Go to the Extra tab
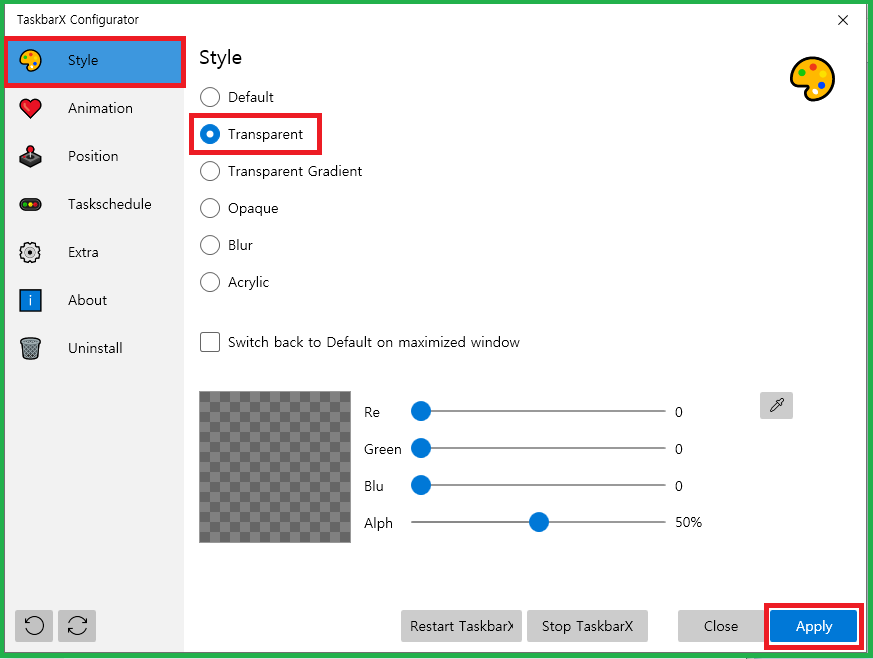The height and width of the screenshot is (659, 873). pyautogui.click(x=95, y=252)
